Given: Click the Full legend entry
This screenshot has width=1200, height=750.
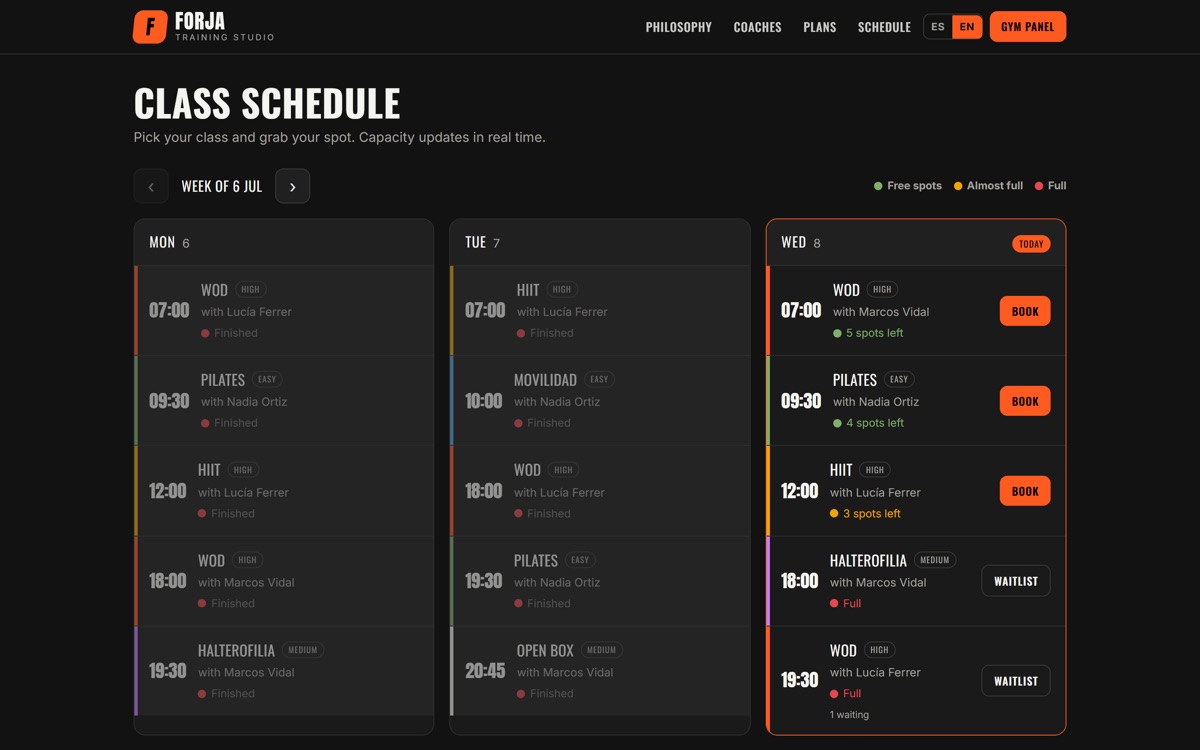Looking at the screenshot, I should coord(1051,186).
